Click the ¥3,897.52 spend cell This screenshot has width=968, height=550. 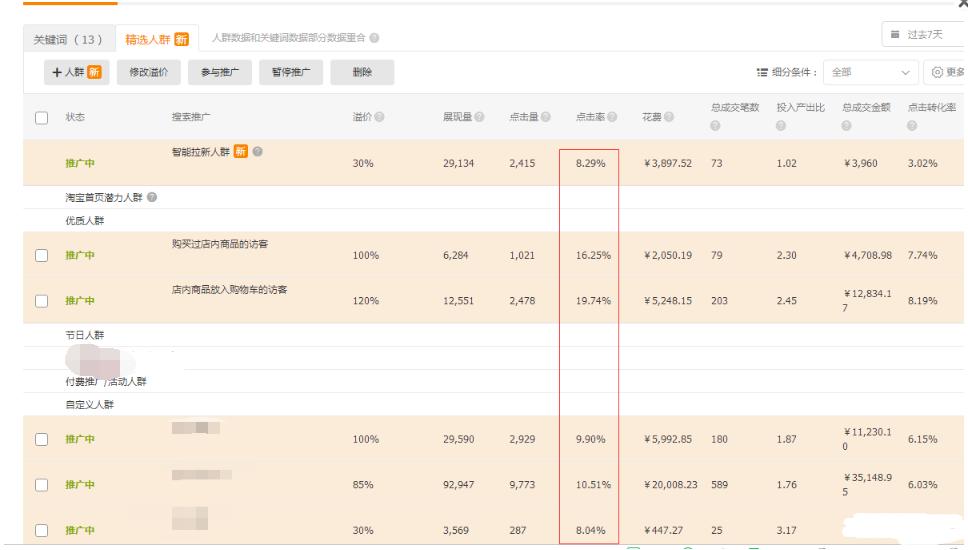point(667,164)
